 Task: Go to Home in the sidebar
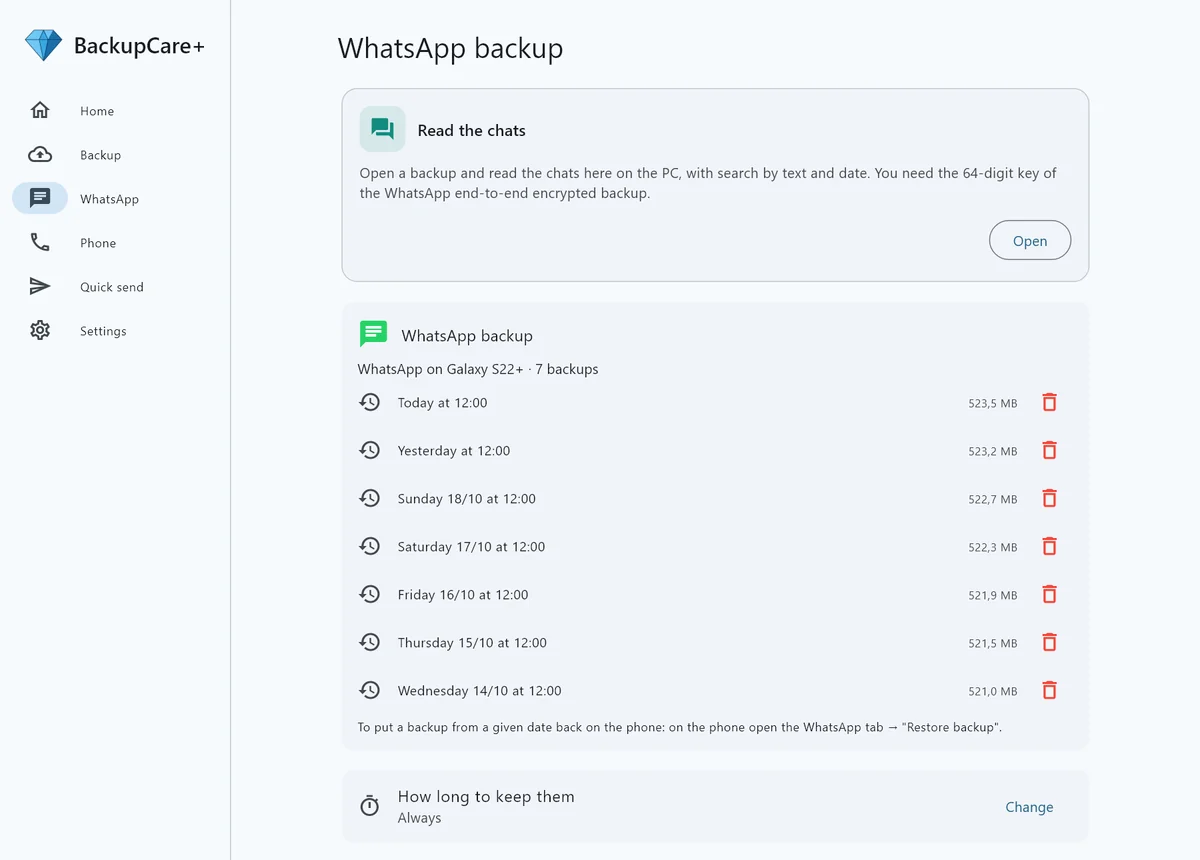coord(97,111)
